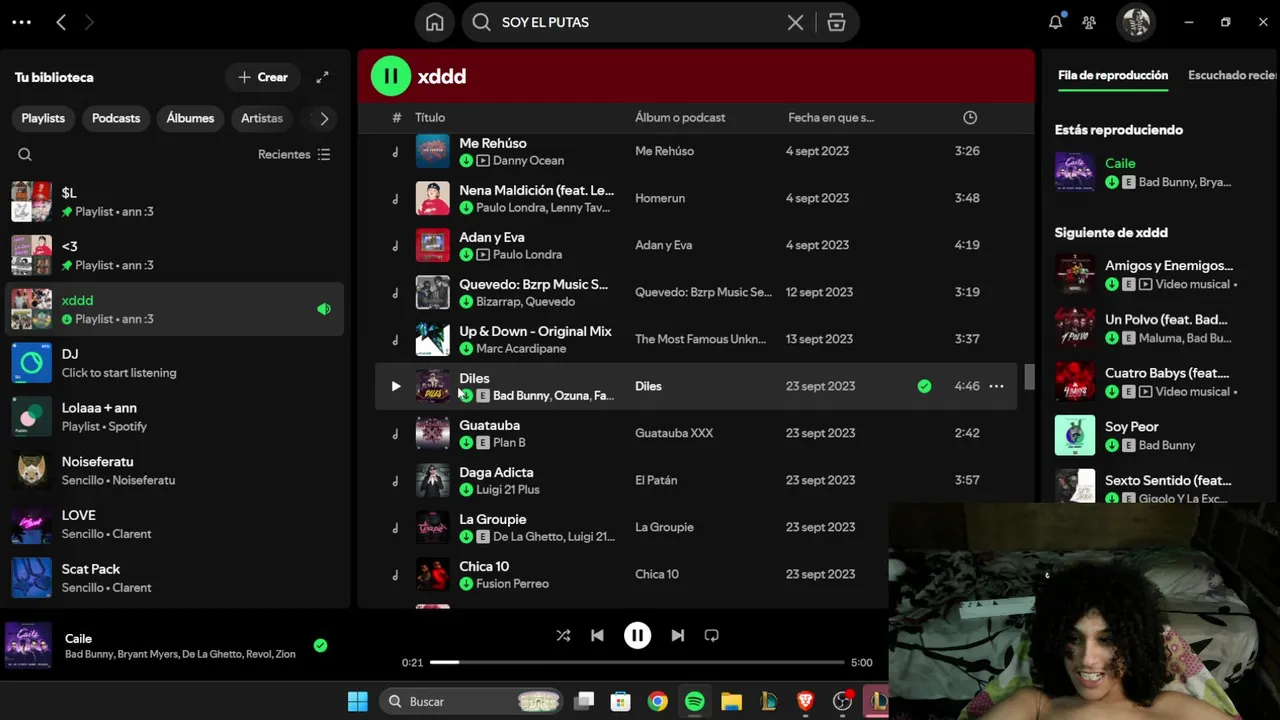The width and height of the screenshot is (1280, 720).
Task: Open the <3 playlist
Action: tap(175, 256)
